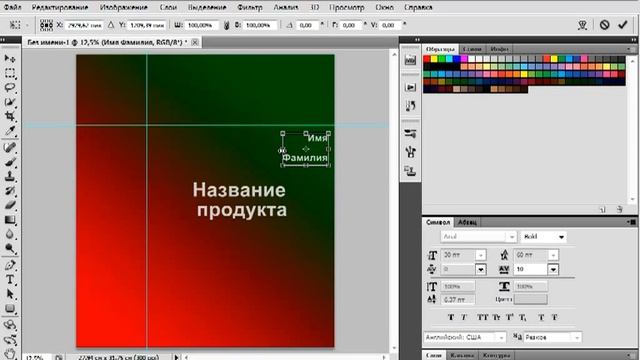Select the Lasso tool
The image size is (640, 360).
[x=10, y=88]
